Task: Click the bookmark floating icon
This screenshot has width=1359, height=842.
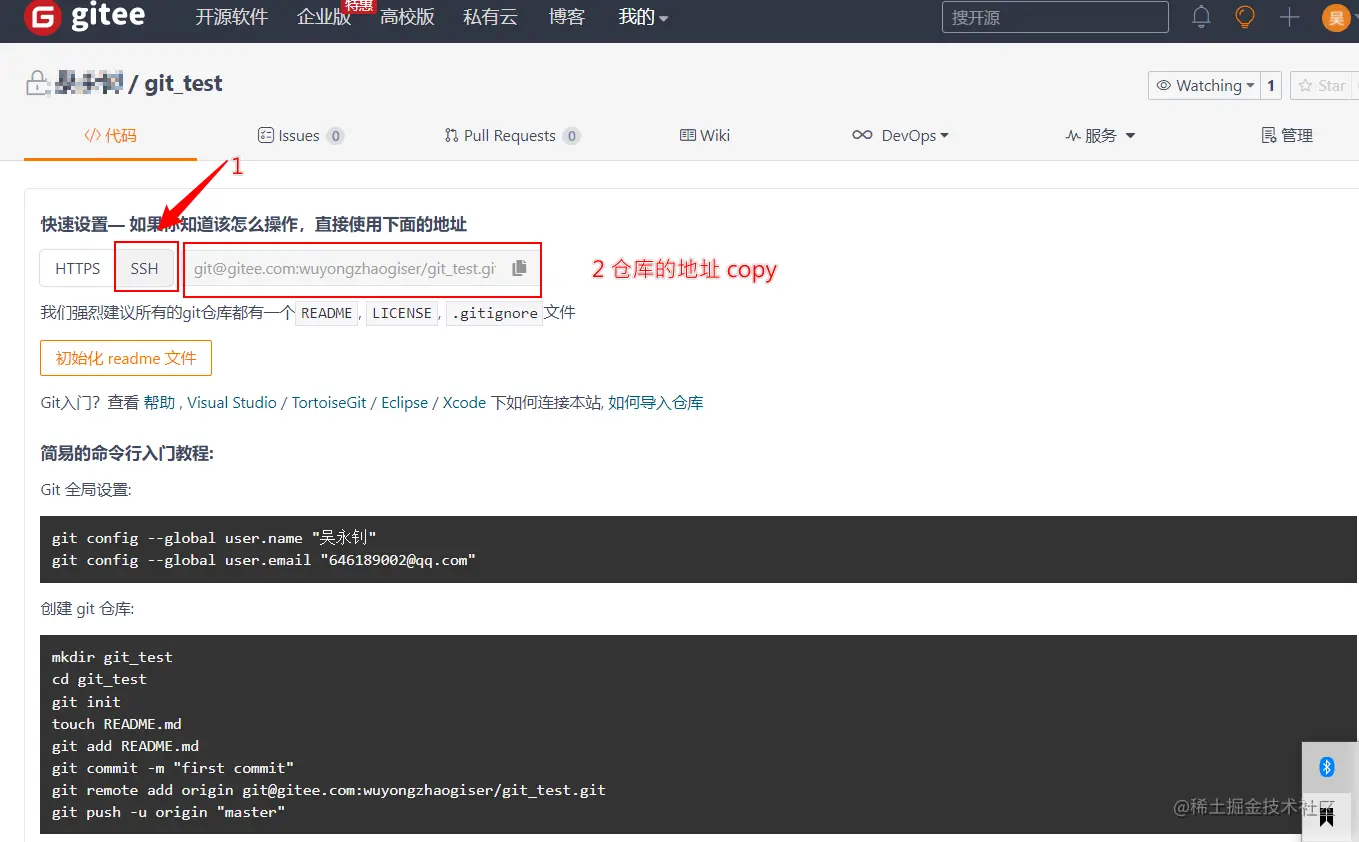Action: tap(1327, 817)
